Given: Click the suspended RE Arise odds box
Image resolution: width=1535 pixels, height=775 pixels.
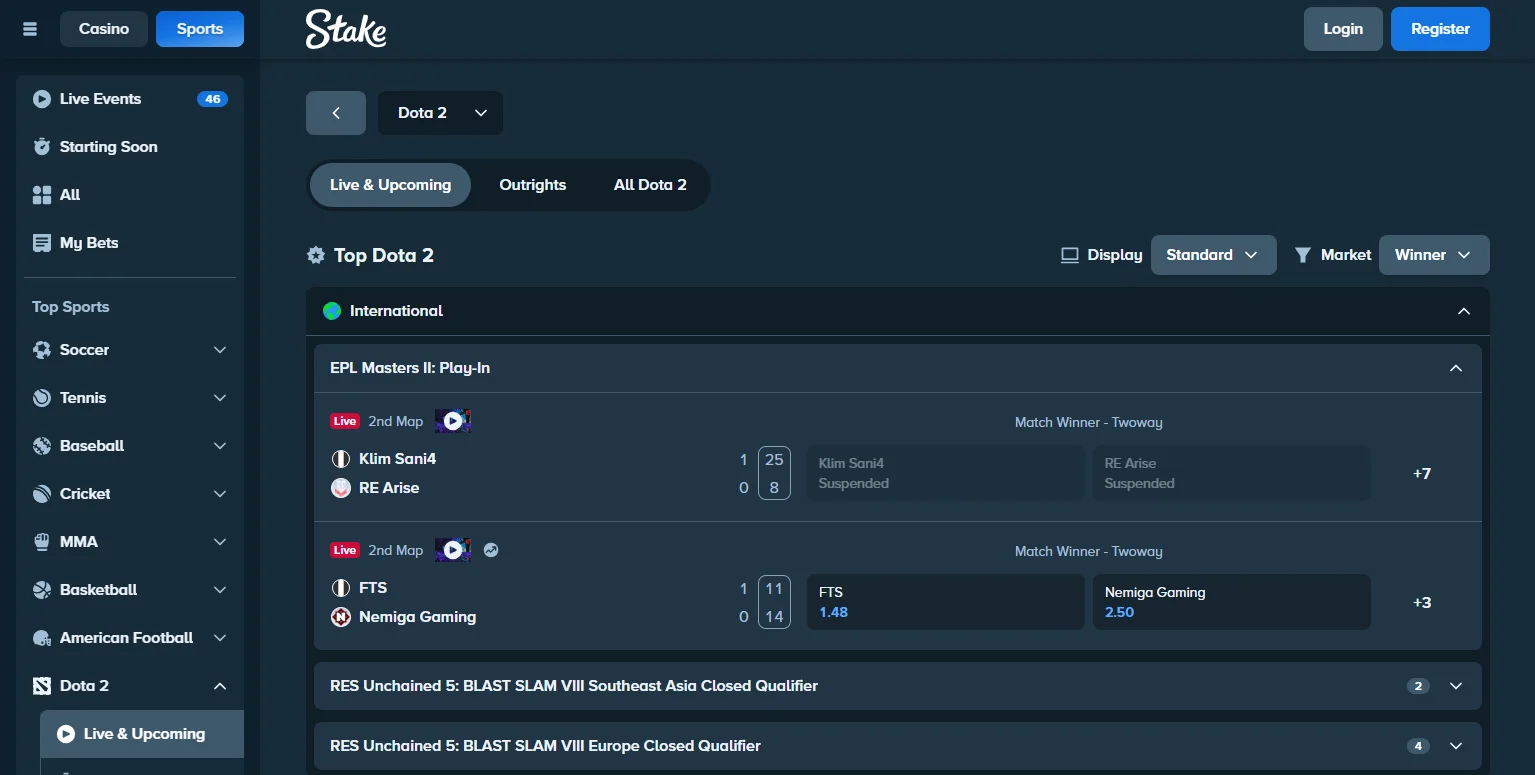Looking at the screenshot, I should click(1232, 473).
